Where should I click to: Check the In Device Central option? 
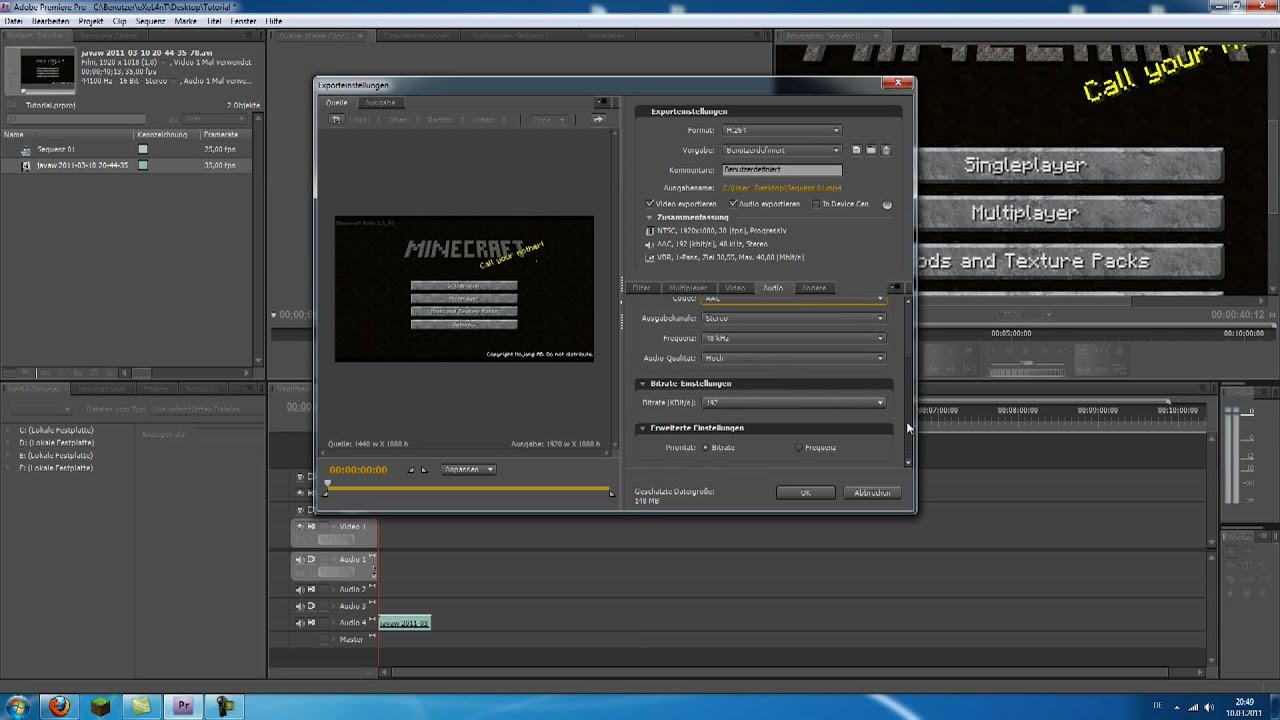pos(816,204)
